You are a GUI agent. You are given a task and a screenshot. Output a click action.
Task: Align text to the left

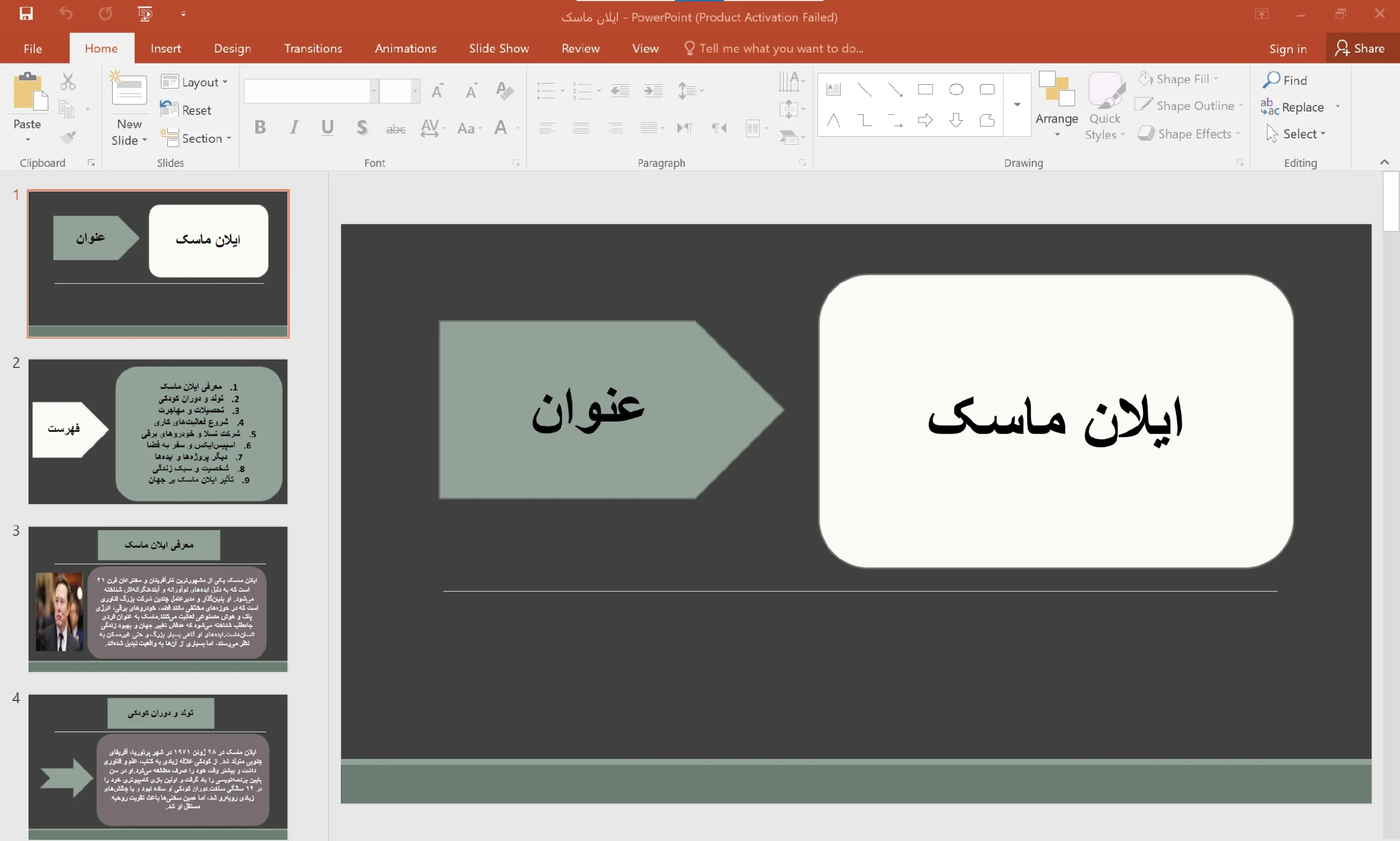coord(547,128)
